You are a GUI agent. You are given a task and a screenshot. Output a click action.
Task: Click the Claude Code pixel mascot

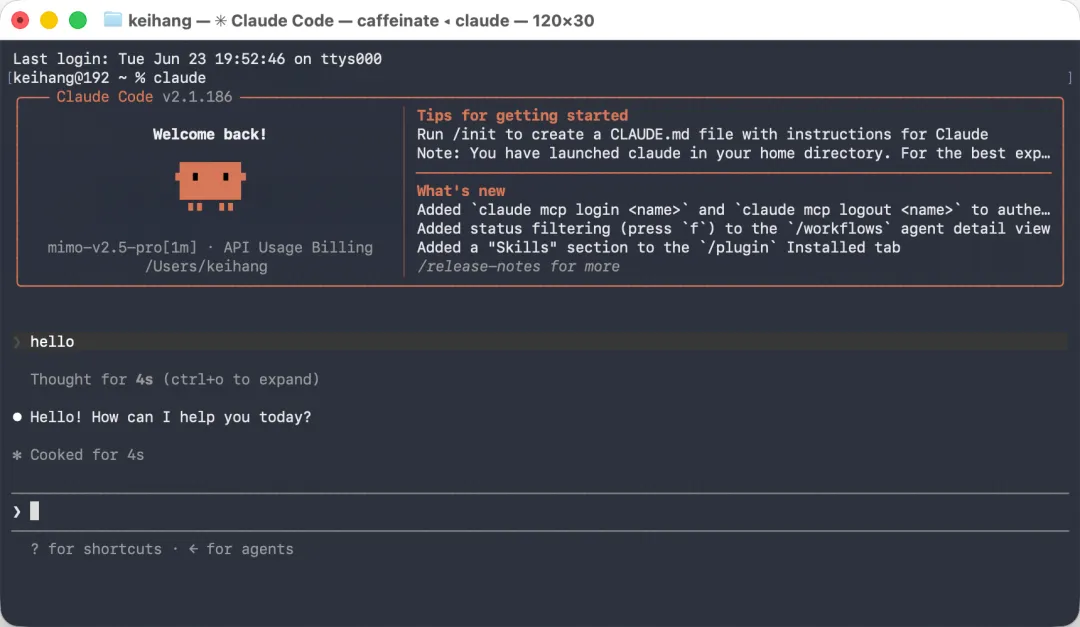pyautogui.click(x=210, y=186)
